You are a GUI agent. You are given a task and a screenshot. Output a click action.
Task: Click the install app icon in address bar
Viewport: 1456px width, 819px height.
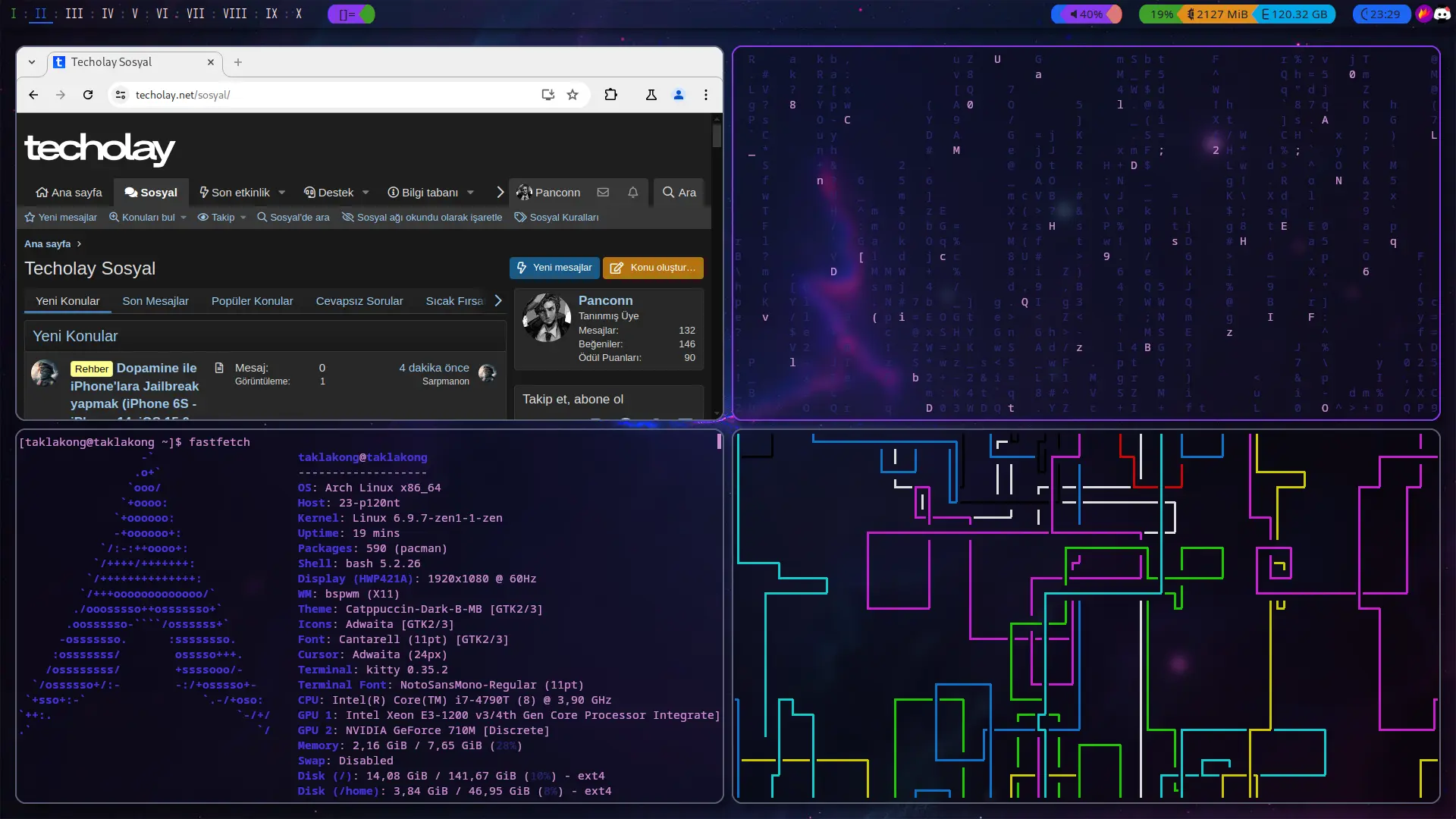(x=548, y=95)
